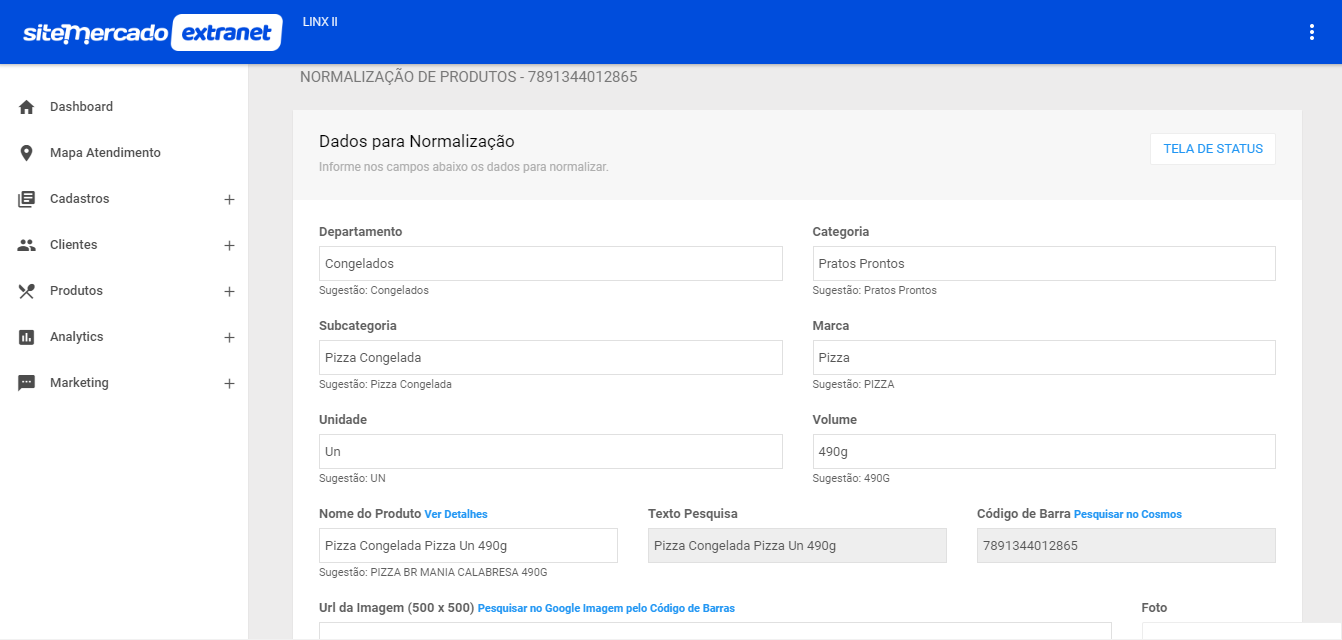Expand the Analytics submenu plus
1342x640 pixels.
(x=229, y=338)
